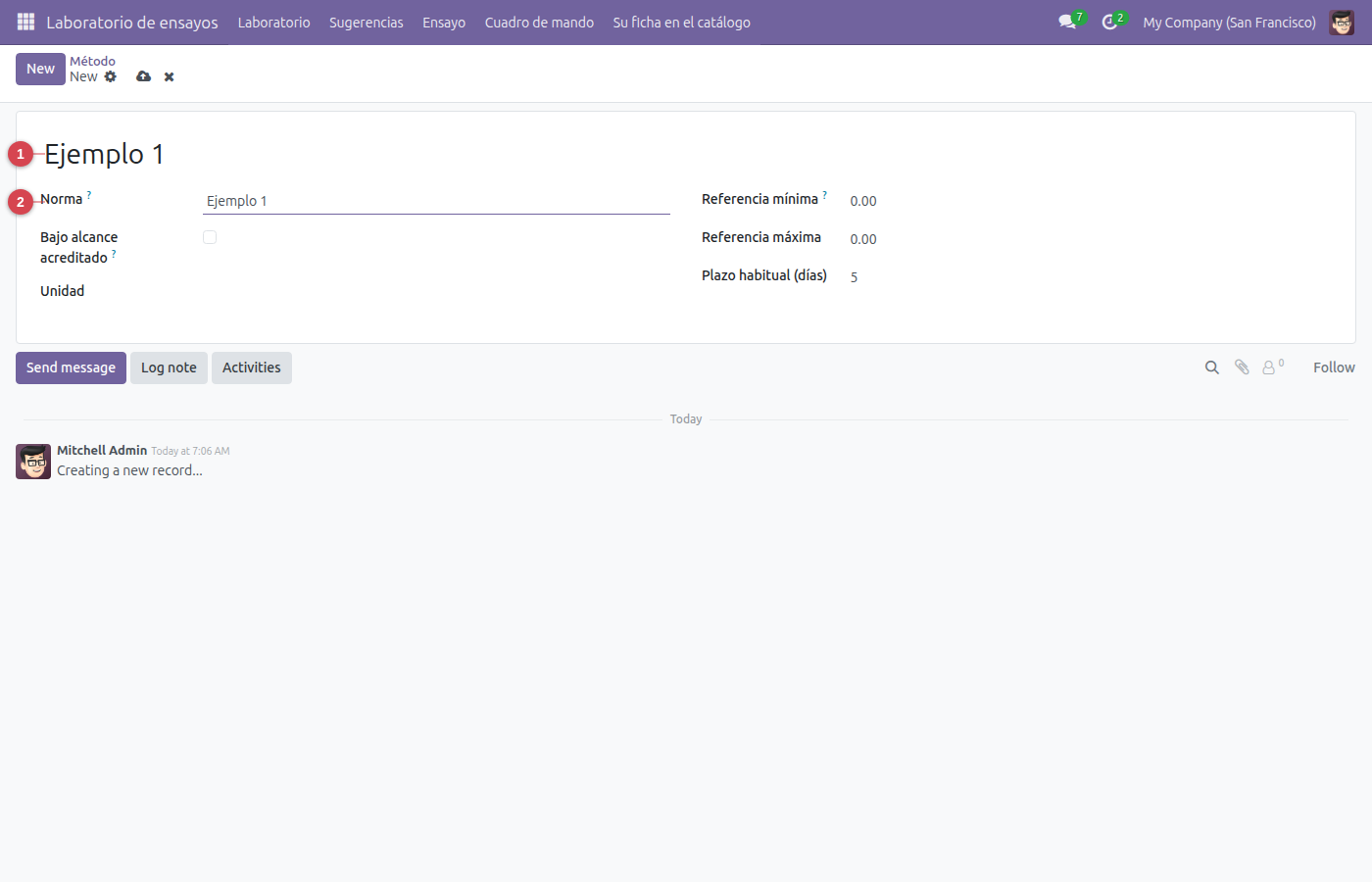Click the Follow button
Viewport: 1372px width, 882px height.
coord(1334,367)
